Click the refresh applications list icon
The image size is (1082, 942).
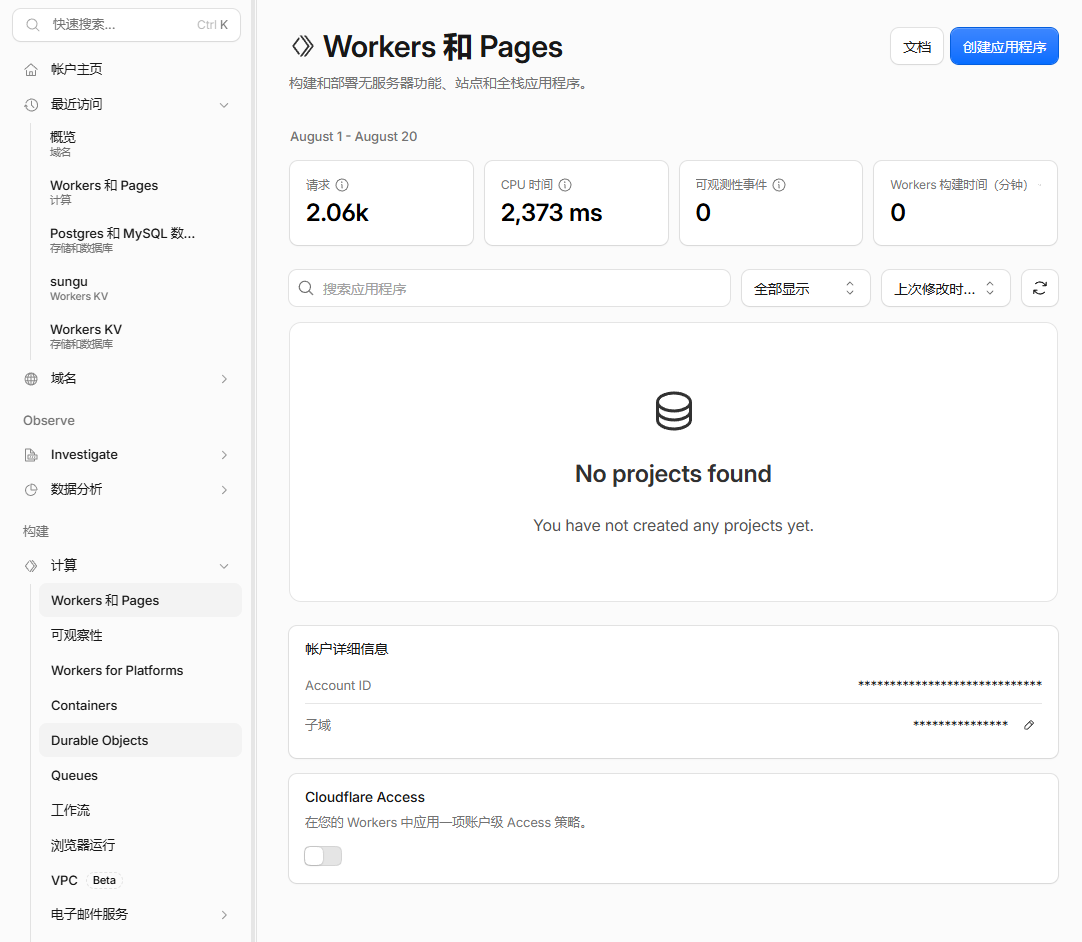1040,288
